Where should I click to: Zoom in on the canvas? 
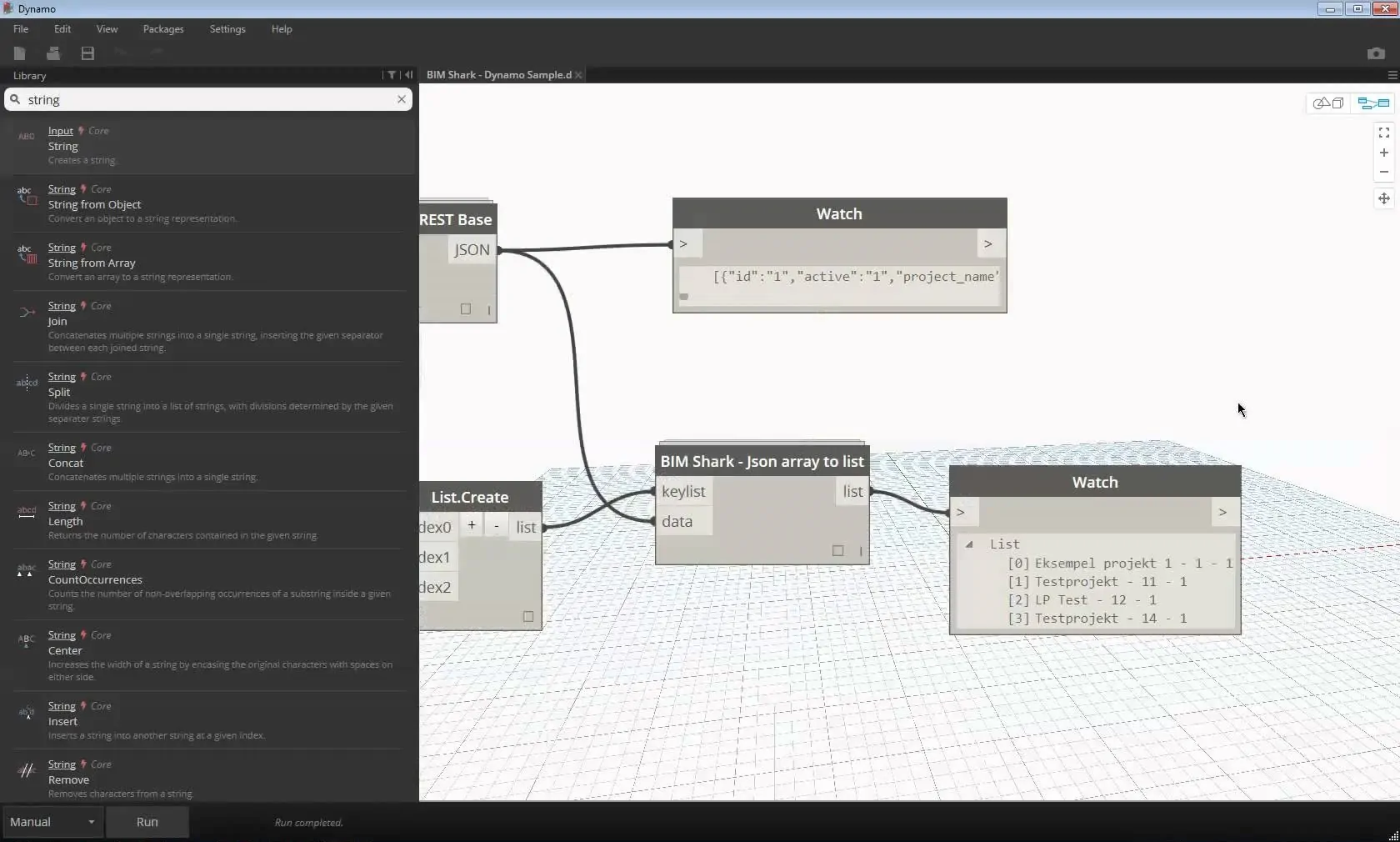pyautogui.click(x=1384, y=153)
